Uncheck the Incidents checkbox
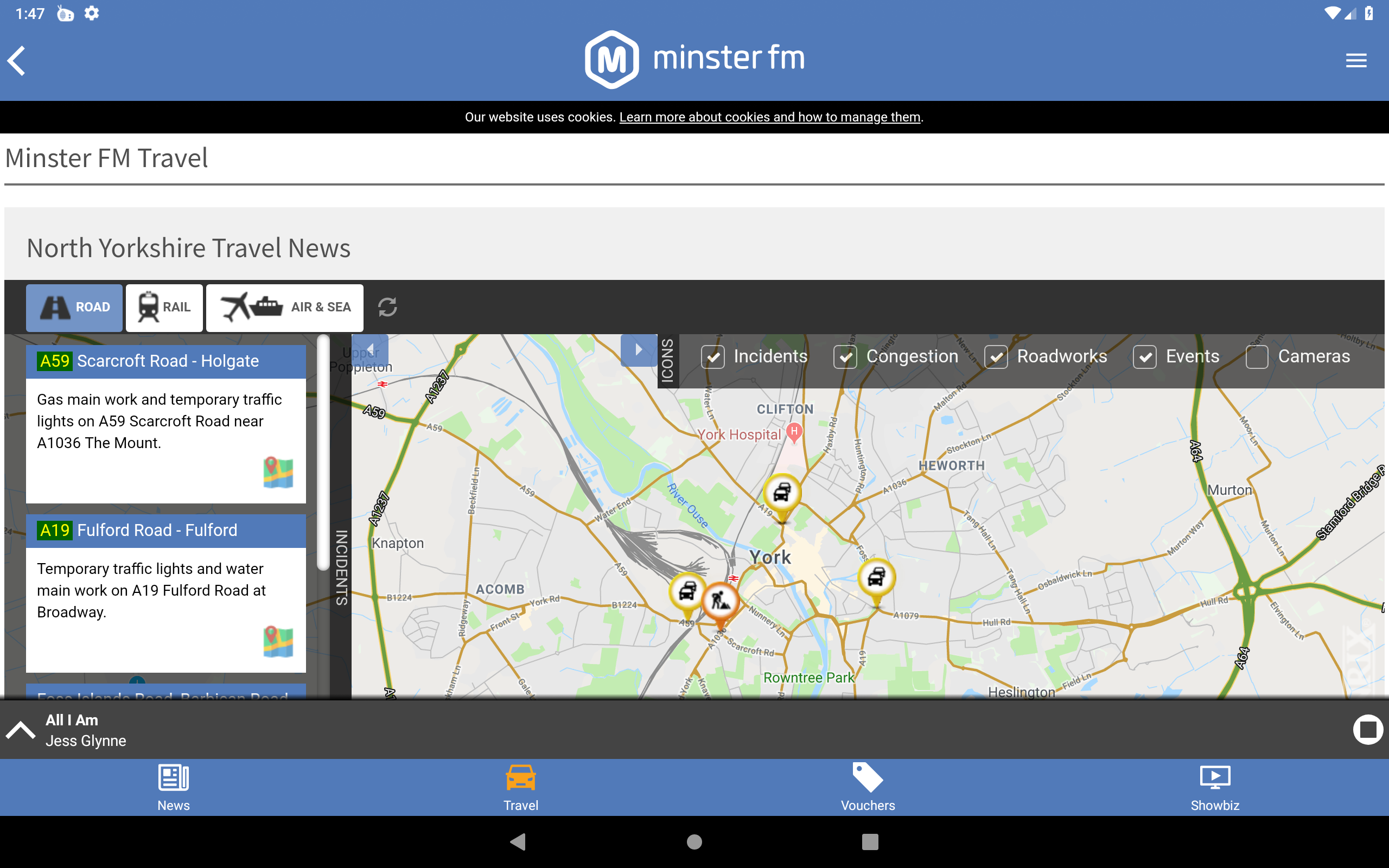This screenshot has height=868, width=1389. (713, 356)
